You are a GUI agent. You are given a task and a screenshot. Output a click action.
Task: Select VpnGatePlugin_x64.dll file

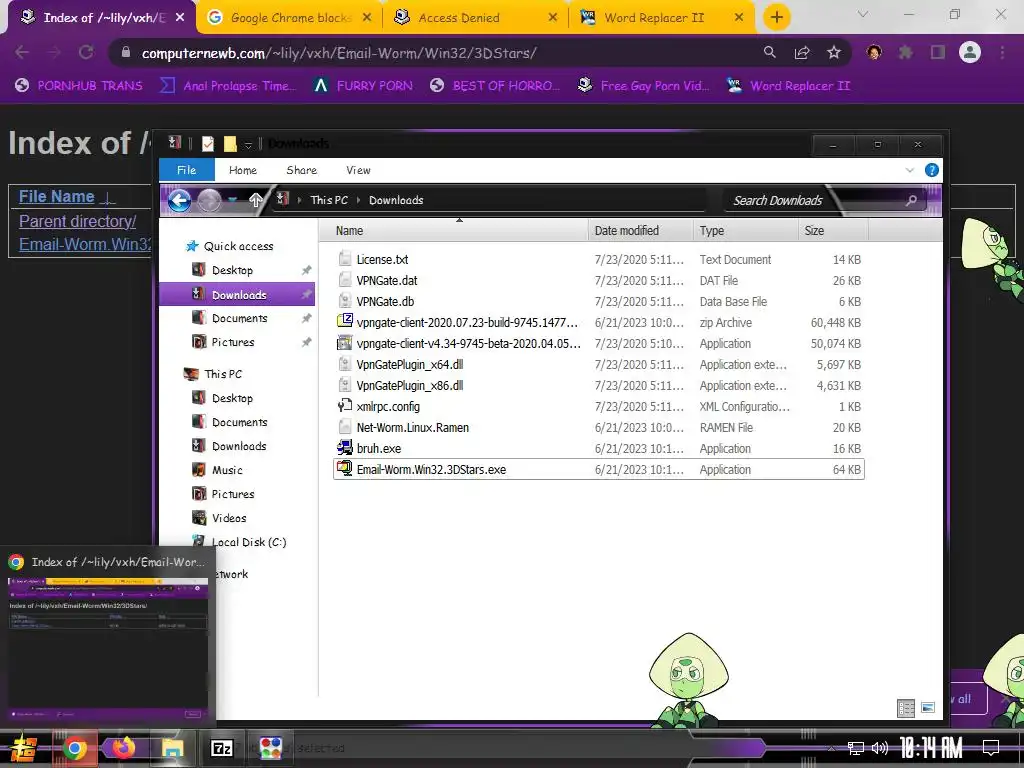coord(599,364)
